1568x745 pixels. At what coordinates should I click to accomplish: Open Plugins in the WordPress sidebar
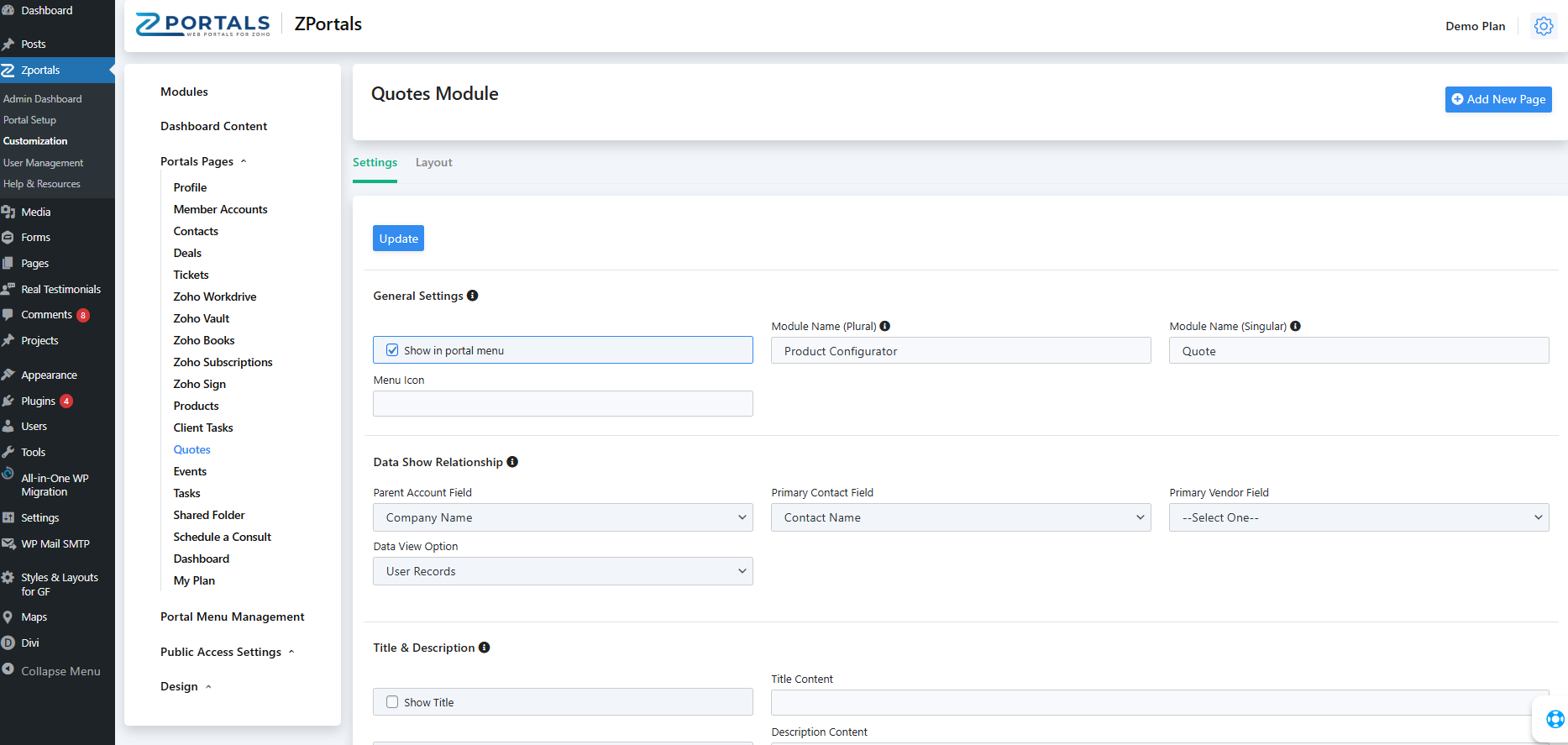39,401
